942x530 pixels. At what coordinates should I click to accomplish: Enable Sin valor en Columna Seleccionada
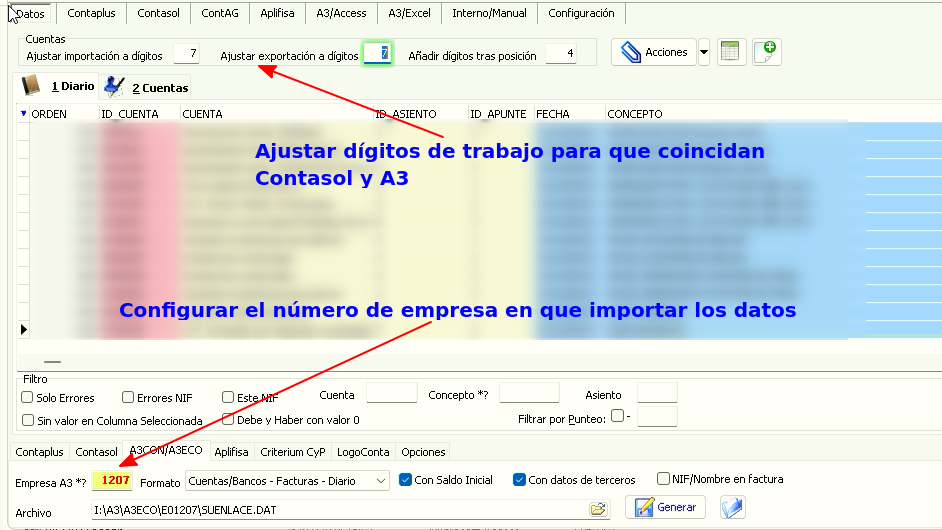tap(28, 420)
